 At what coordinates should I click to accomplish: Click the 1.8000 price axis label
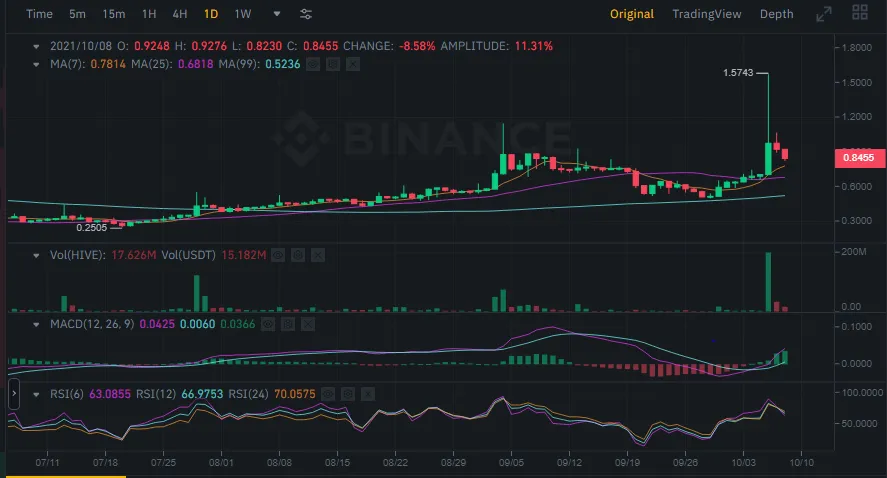click(856, 48)
